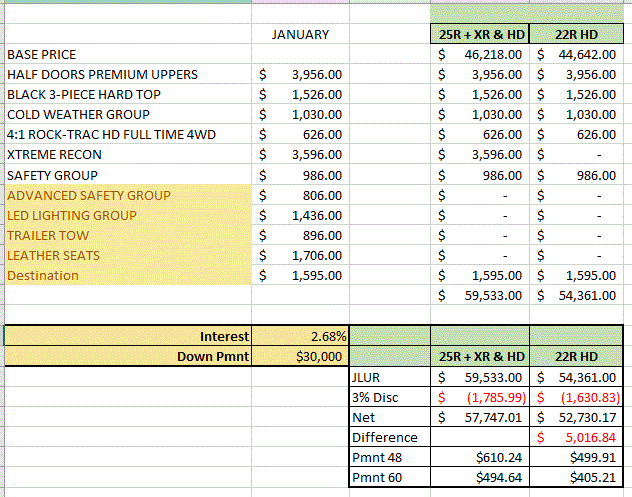Image resolution: width=632 pixels, height=497 pixels.
Task: Select total 59,533.00 below Destination row
Action: (x=480, y=295)
